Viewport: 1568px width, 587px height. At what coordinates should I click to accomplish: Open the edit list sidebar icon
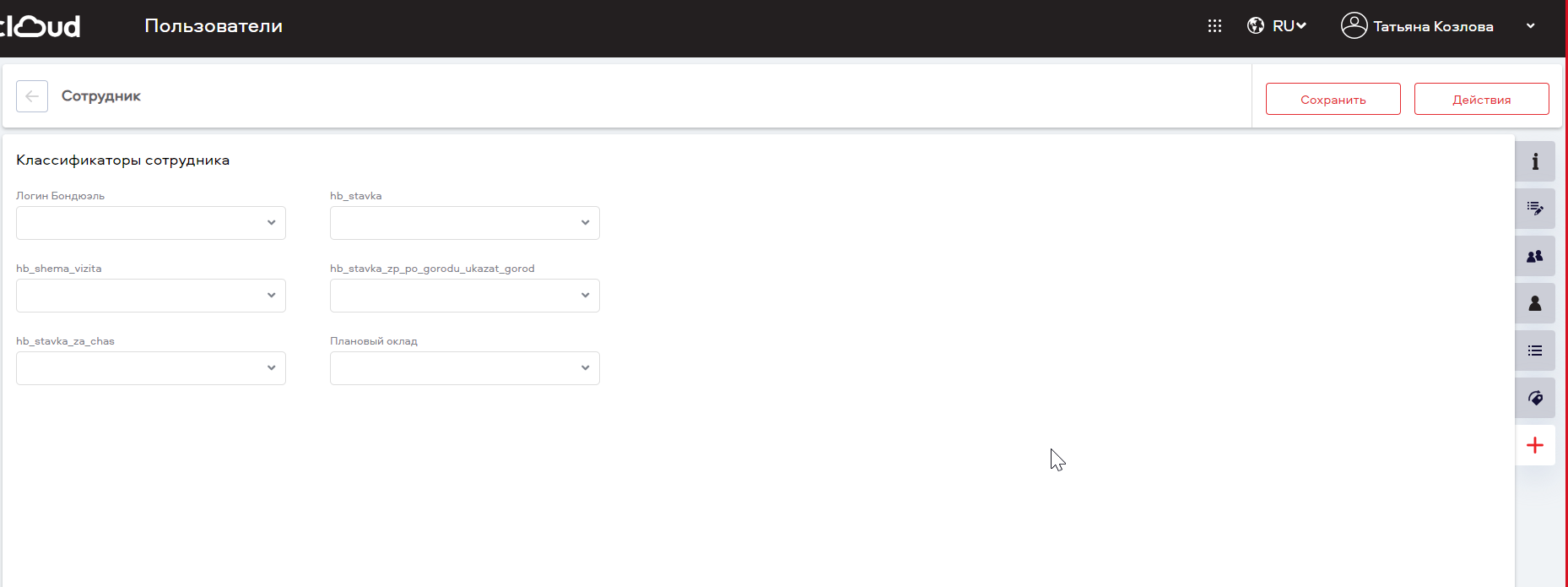[1535, 209]
